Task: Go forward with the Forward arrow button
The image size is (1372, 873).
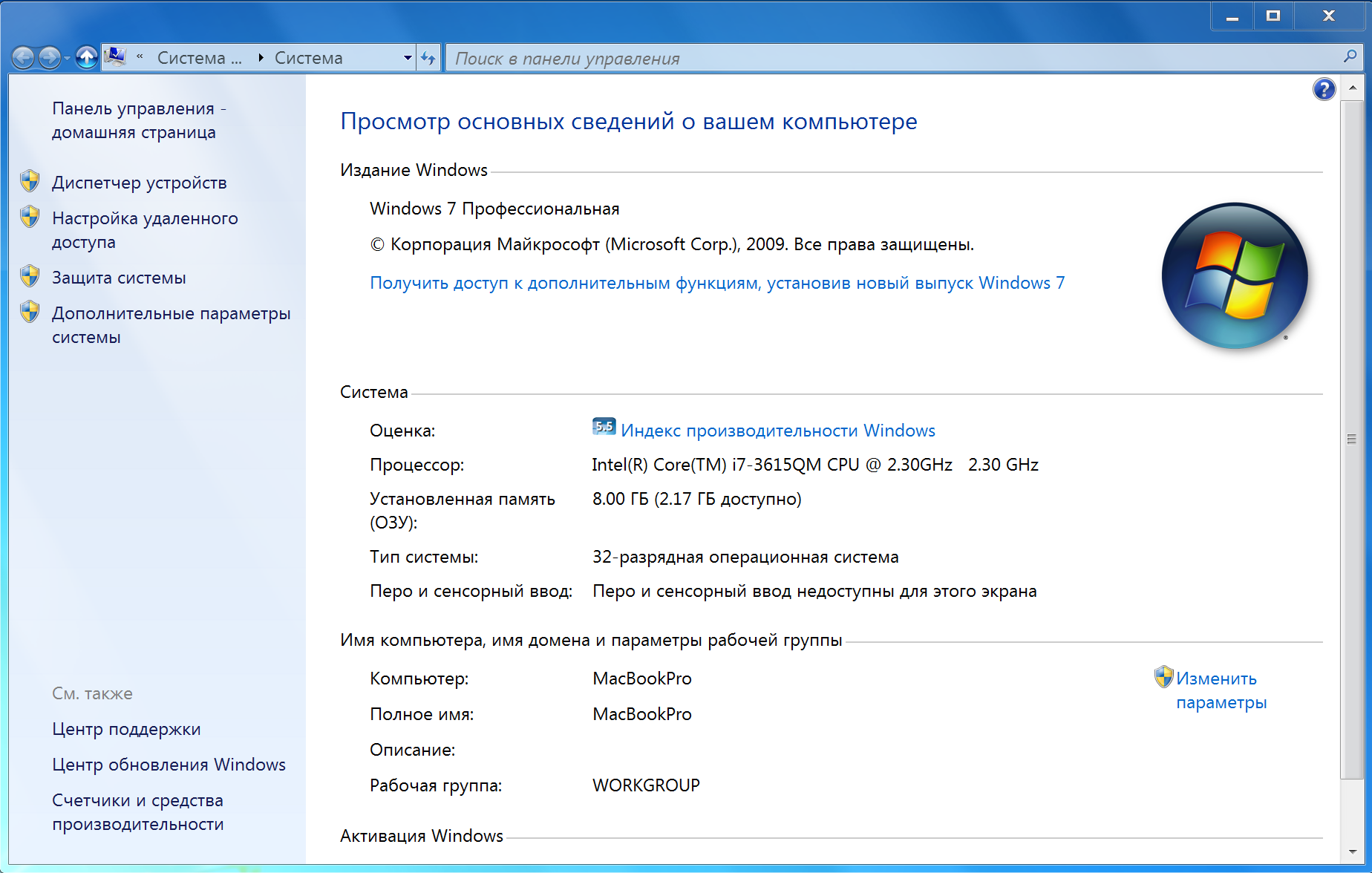Action: click(49, 57)
